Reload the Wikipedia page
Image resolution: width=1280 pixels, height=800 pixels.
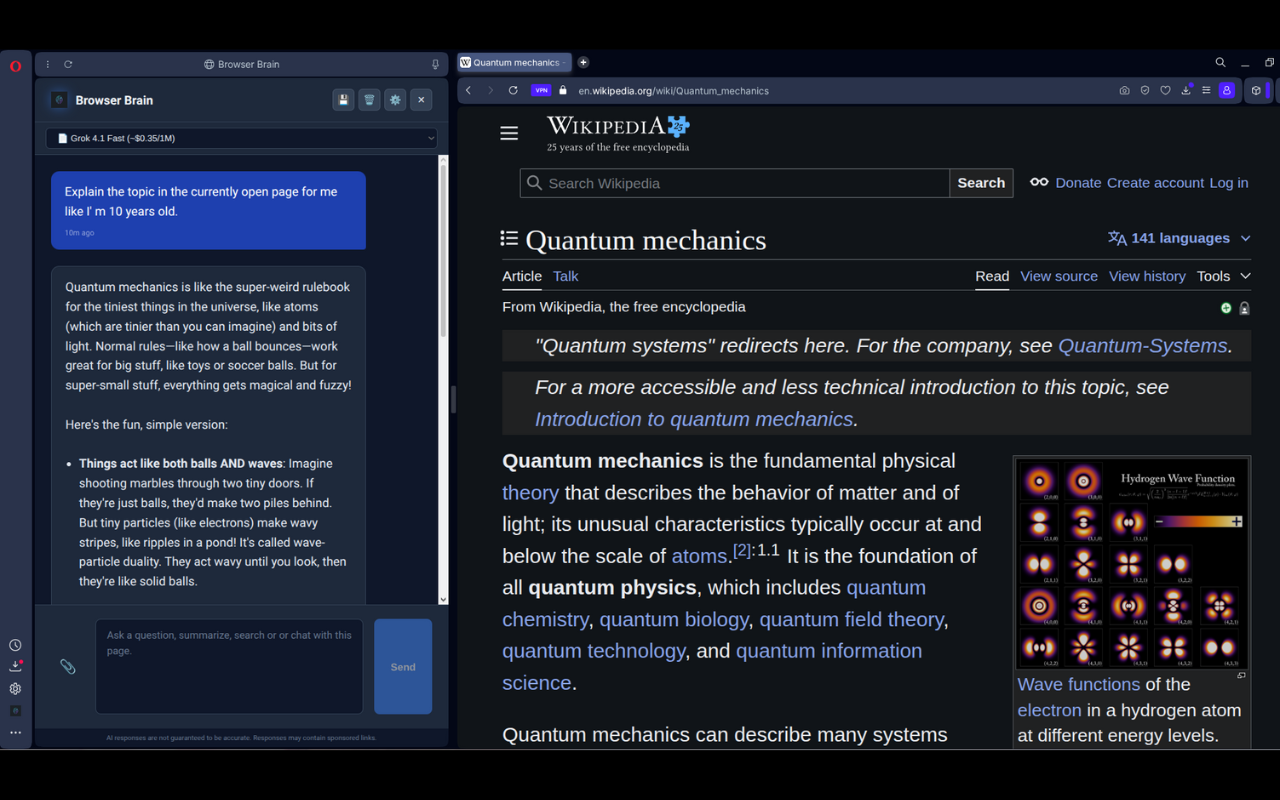pyautogui.click(x=513, y=90)
